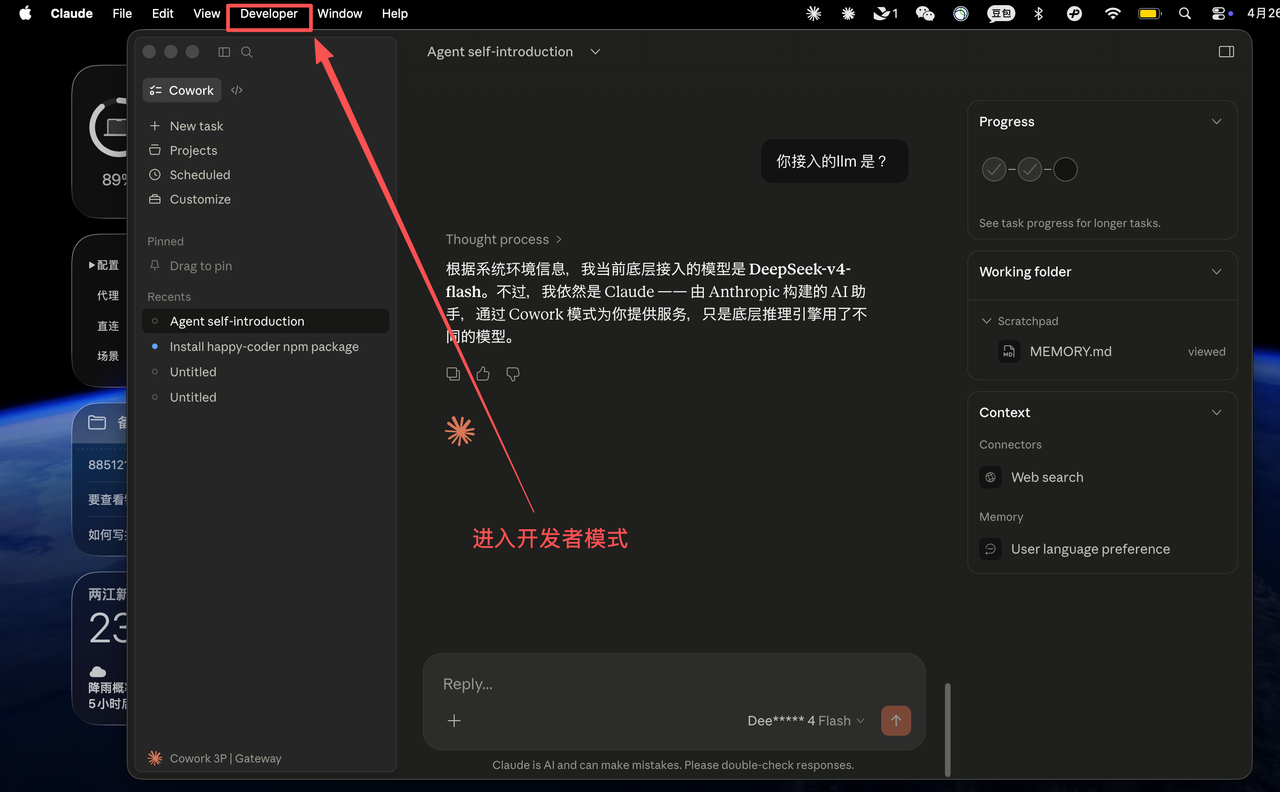1280x792 pixels.
Task: Expand the Thought process section
Action: 504,239
